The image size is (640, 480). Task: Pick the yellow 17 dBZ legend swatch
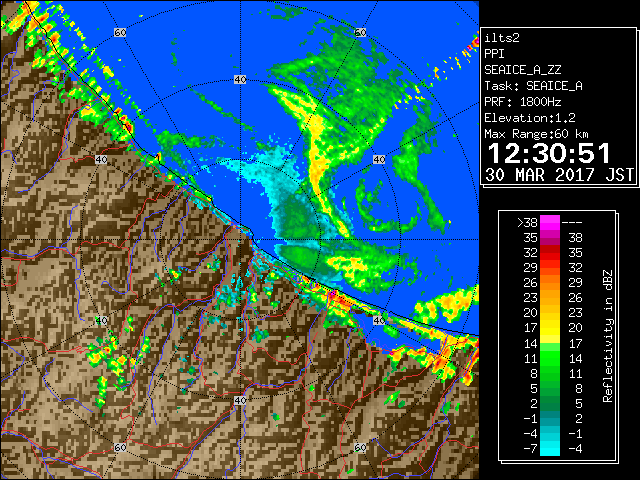[550, 328]
